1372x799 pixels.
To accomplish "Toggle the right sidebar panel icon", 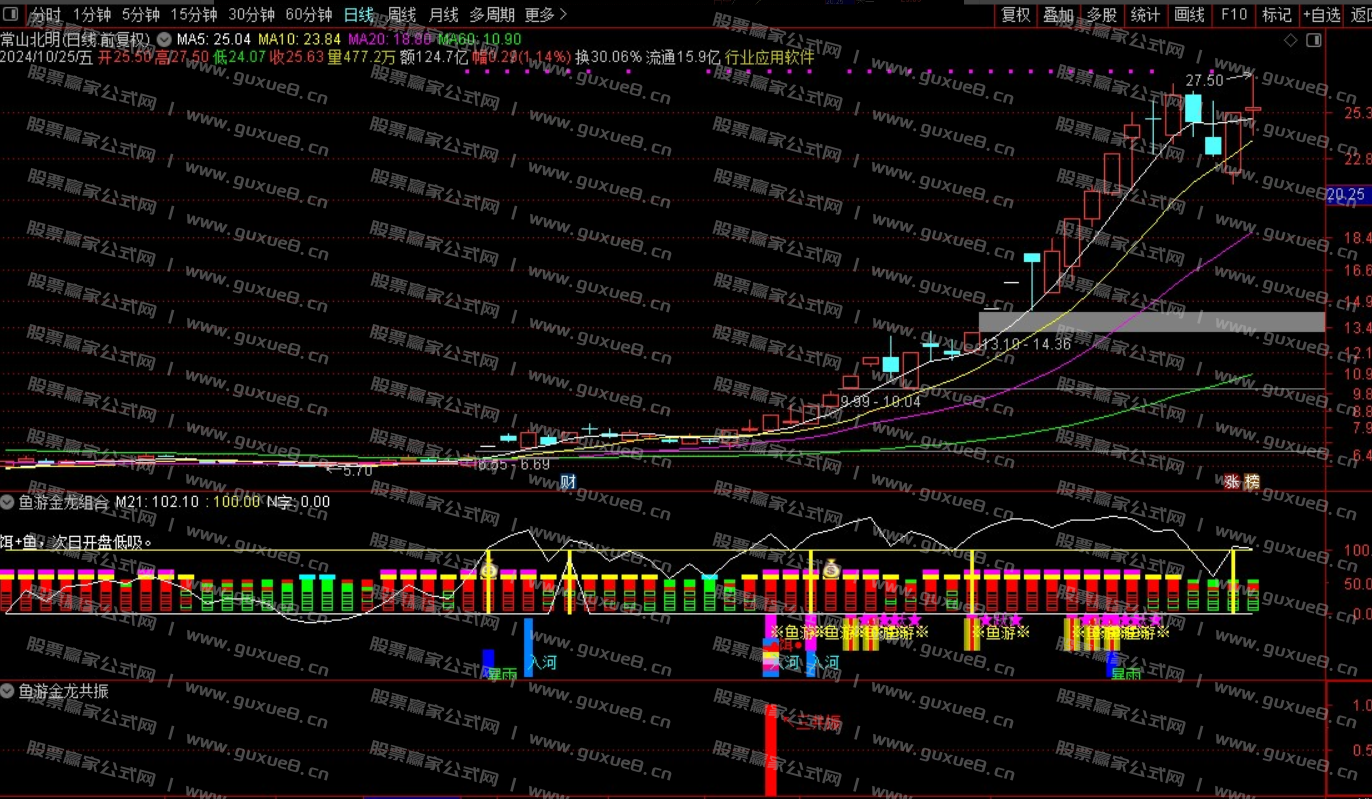I will point(1314,40).
